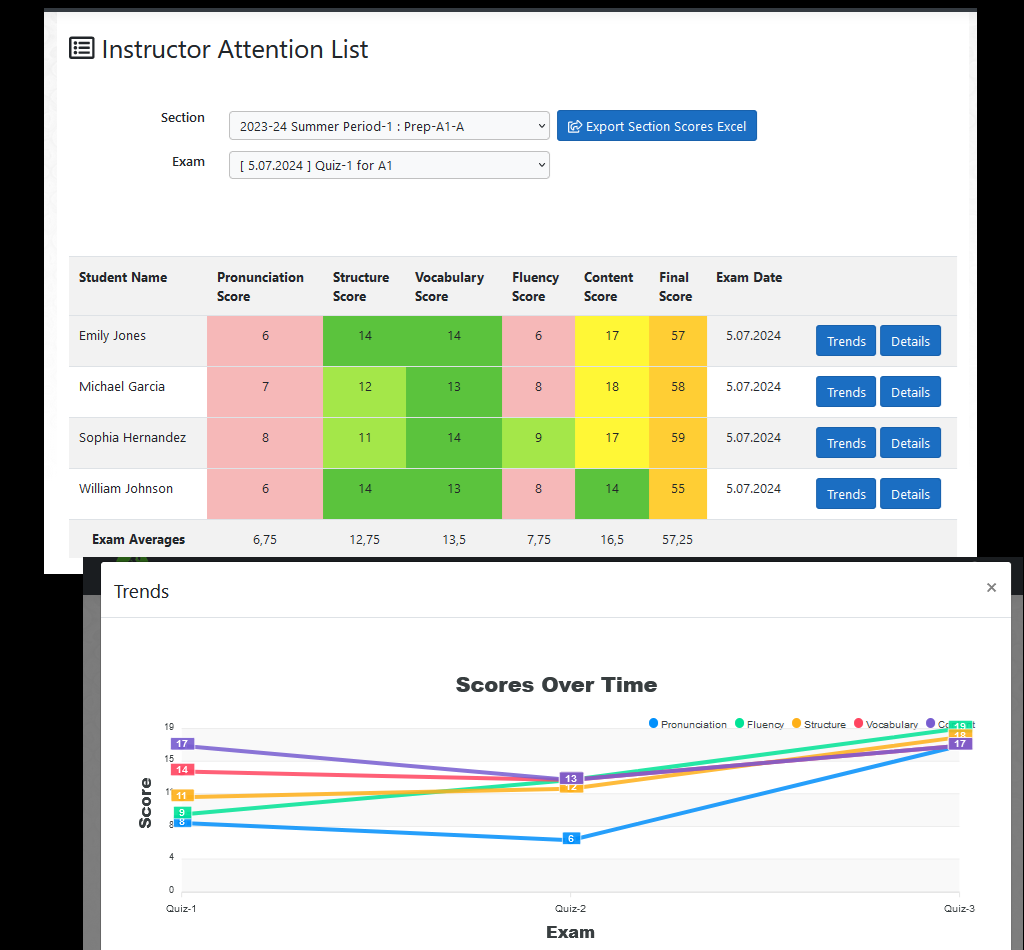Screen dimensions: 1024x950
Task: Toggle Pronunciation series in chart legend
Action: coord(688,724)
